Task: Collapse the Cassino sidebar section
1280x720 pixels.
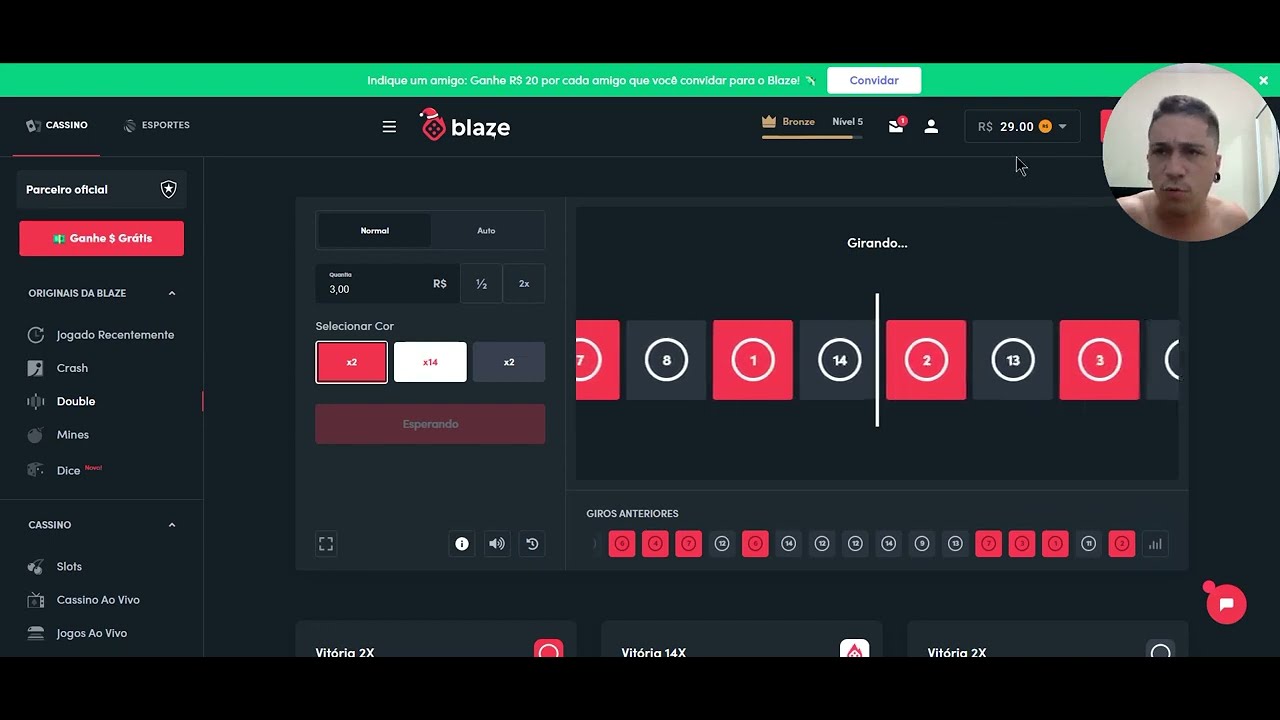Action: (x=172, y=525)
